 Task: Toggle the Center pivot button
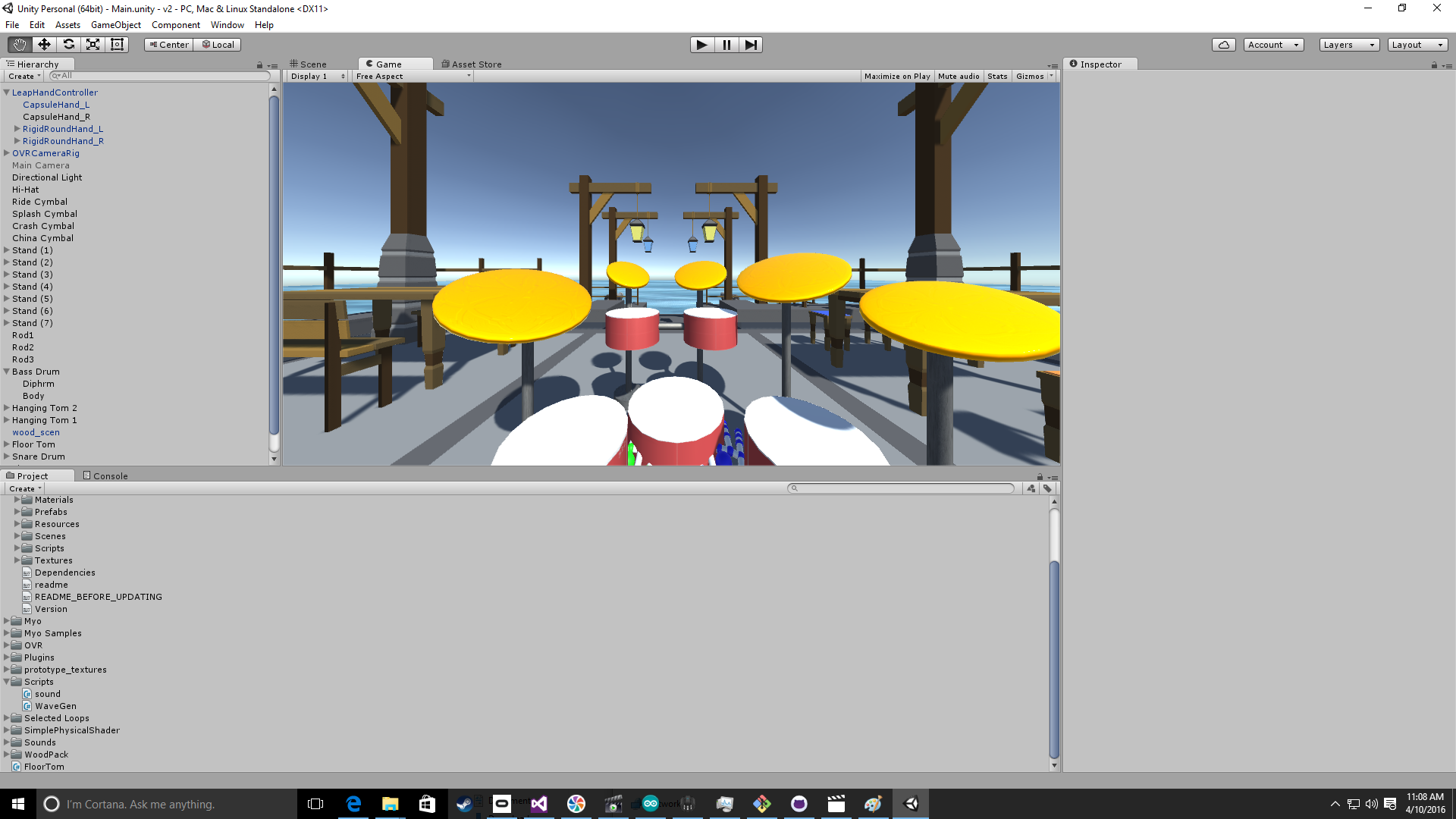tap(169, 45)
